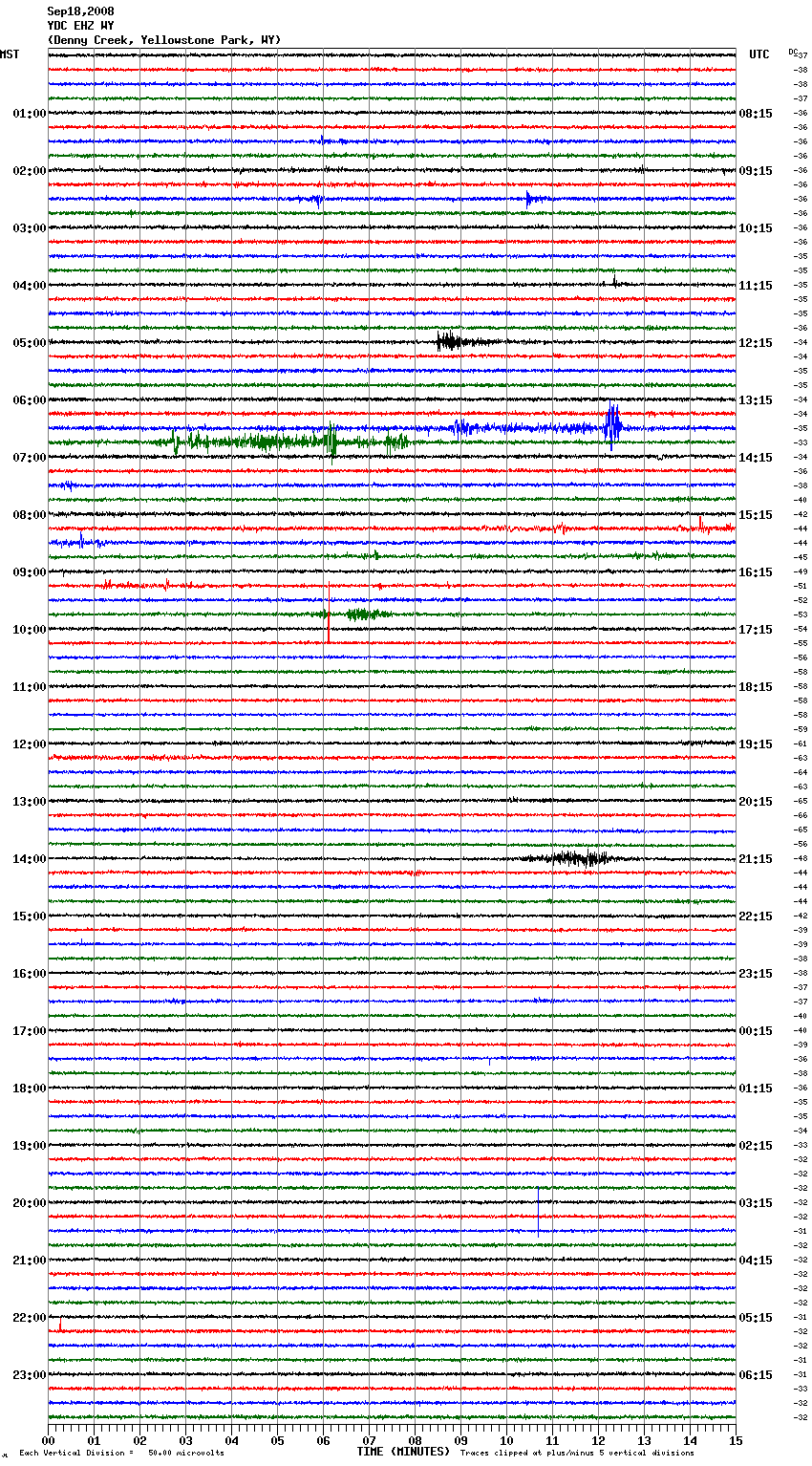Select minute 00 on the bottom axis
Viewport: 812px width, 1466px height.
tap(49, 1440)
